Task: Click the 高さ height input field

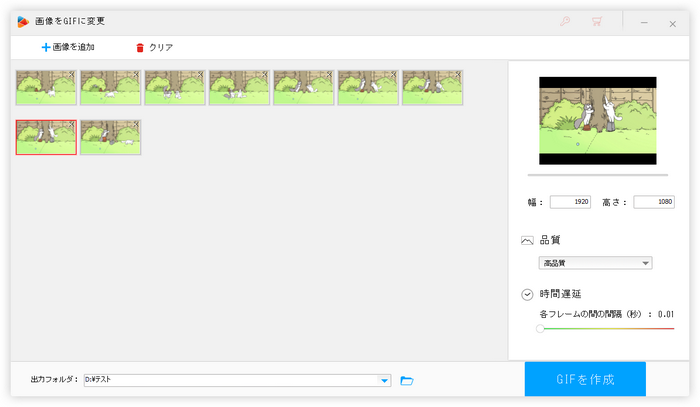Action: pos(654,202)
